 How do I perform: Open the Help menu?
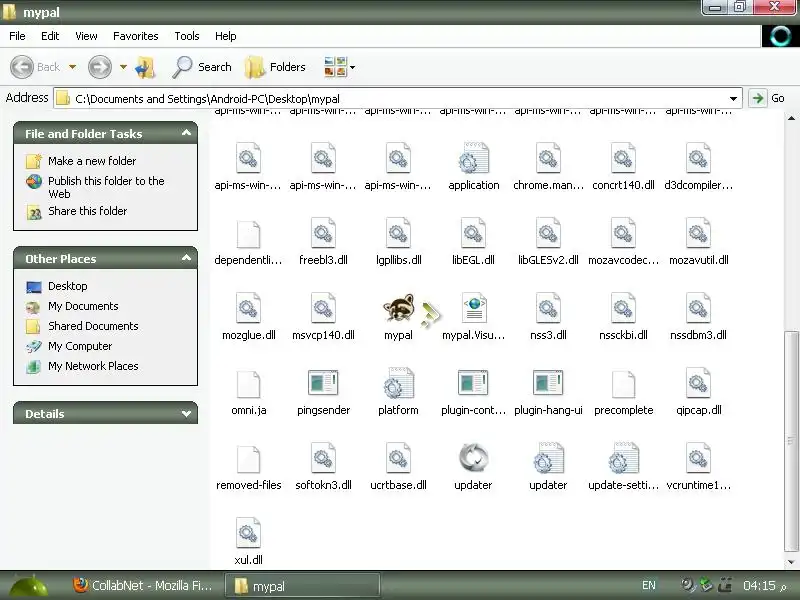click(226, 36)
